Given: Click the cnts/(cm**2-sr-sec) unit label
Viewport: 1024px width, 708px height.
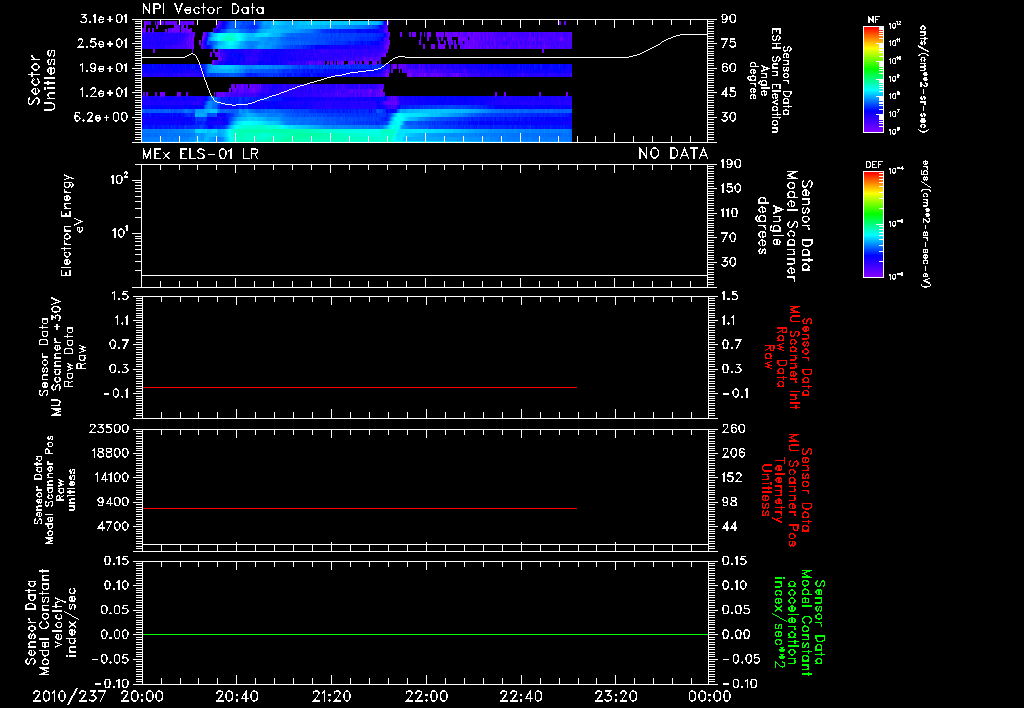Looking at the screenshot, I should (x=923, y=78).
